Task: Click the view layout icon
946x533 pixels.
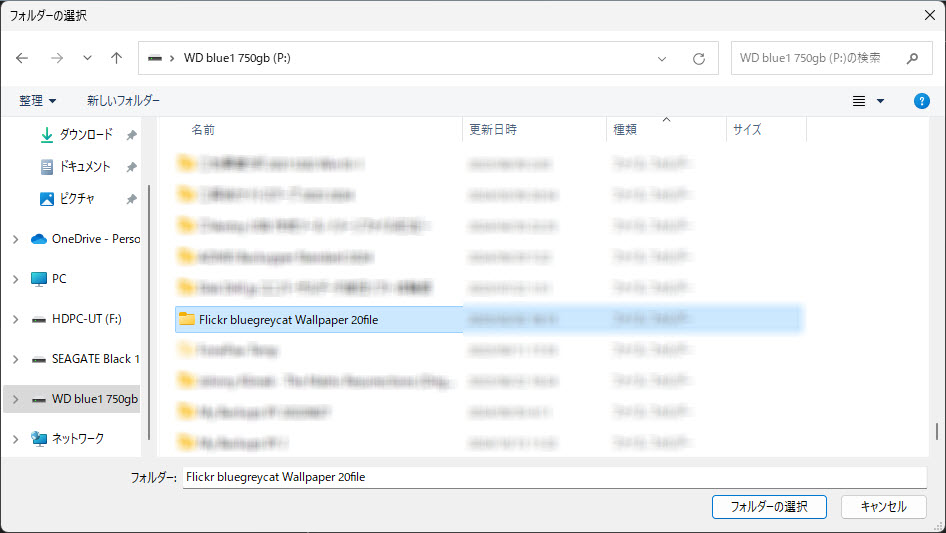Action: (858, 101)
